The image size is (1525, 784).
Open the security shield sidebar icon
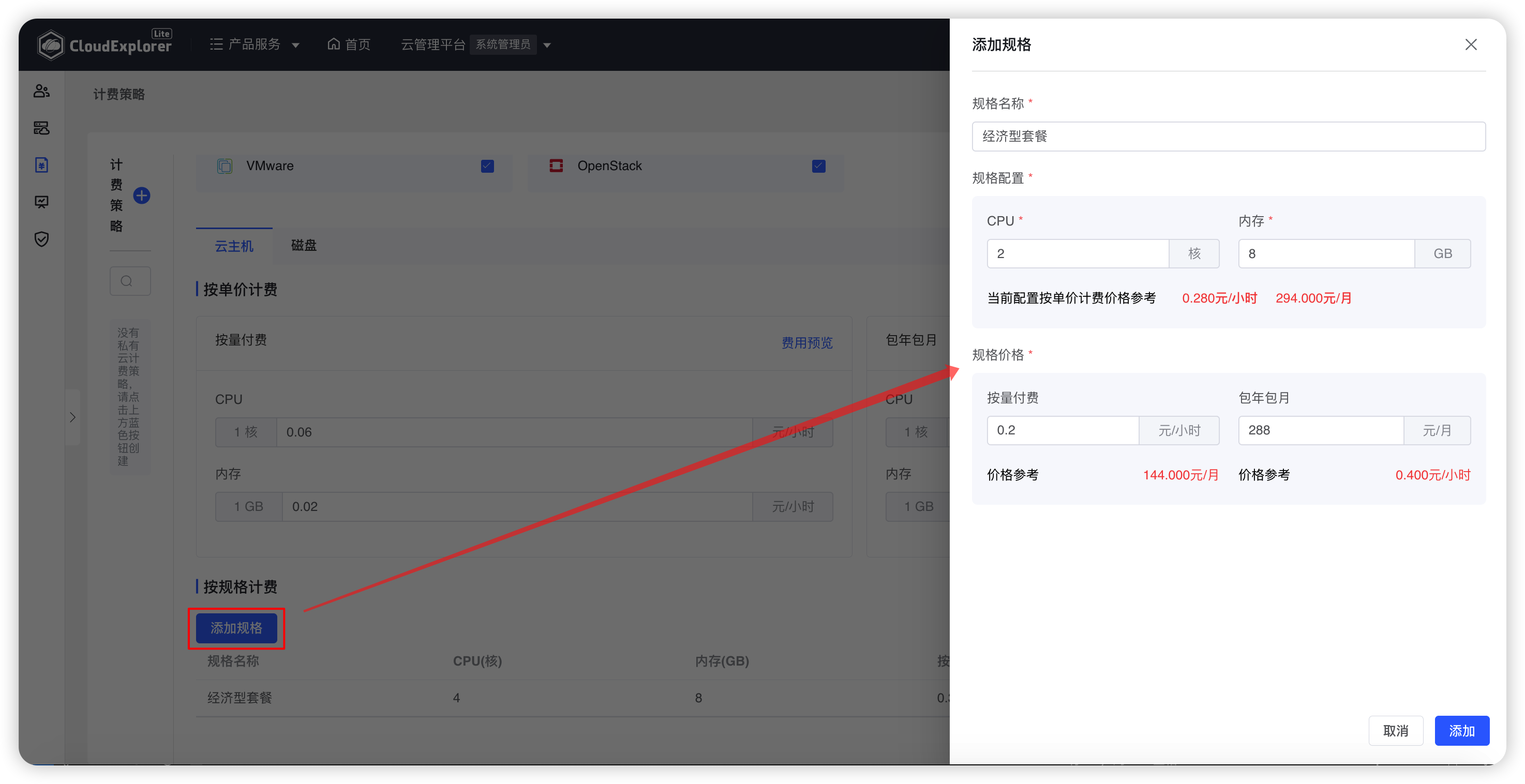(41, 239)
